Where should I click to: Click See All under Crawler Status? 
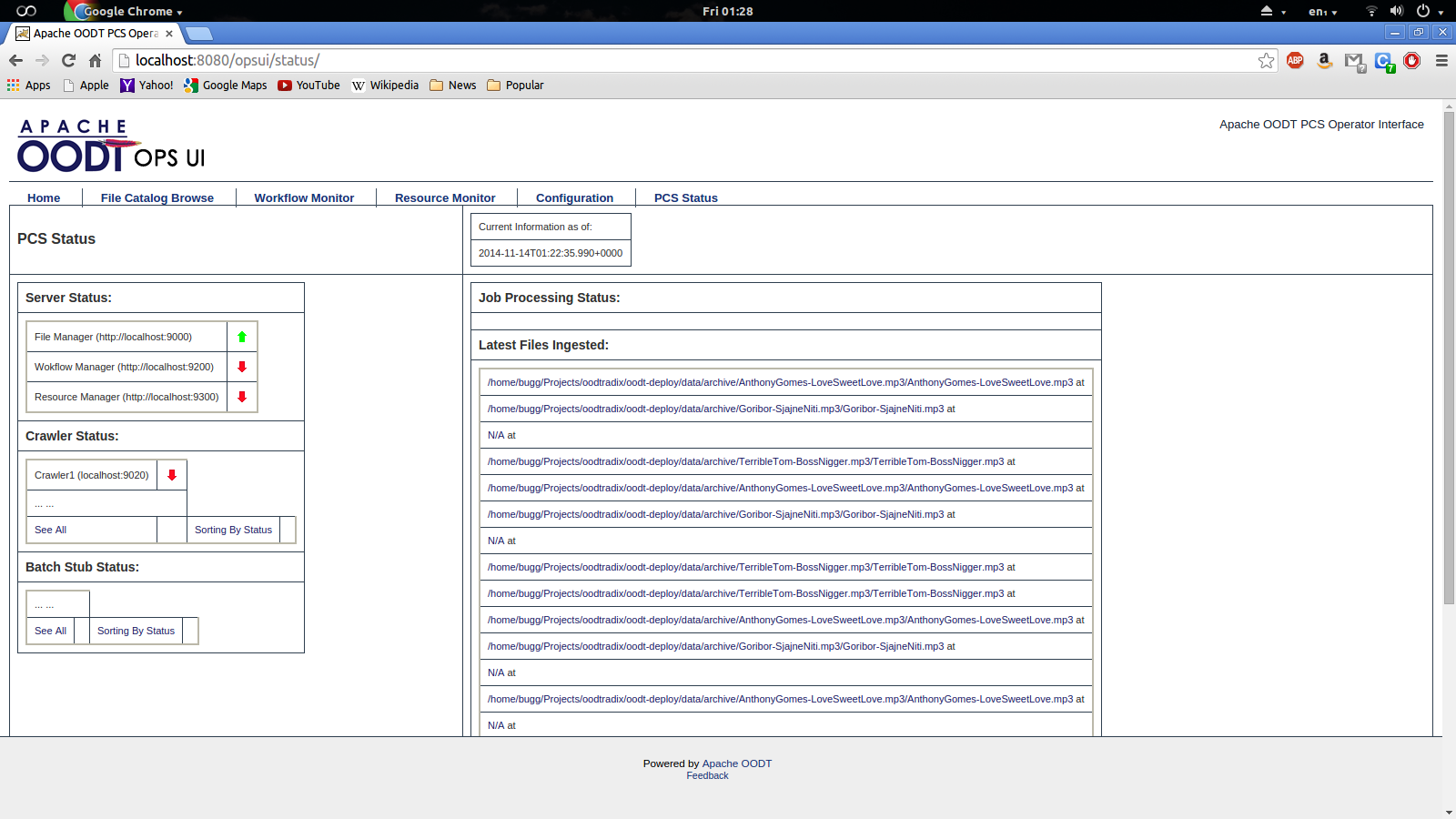click(51, 530)
